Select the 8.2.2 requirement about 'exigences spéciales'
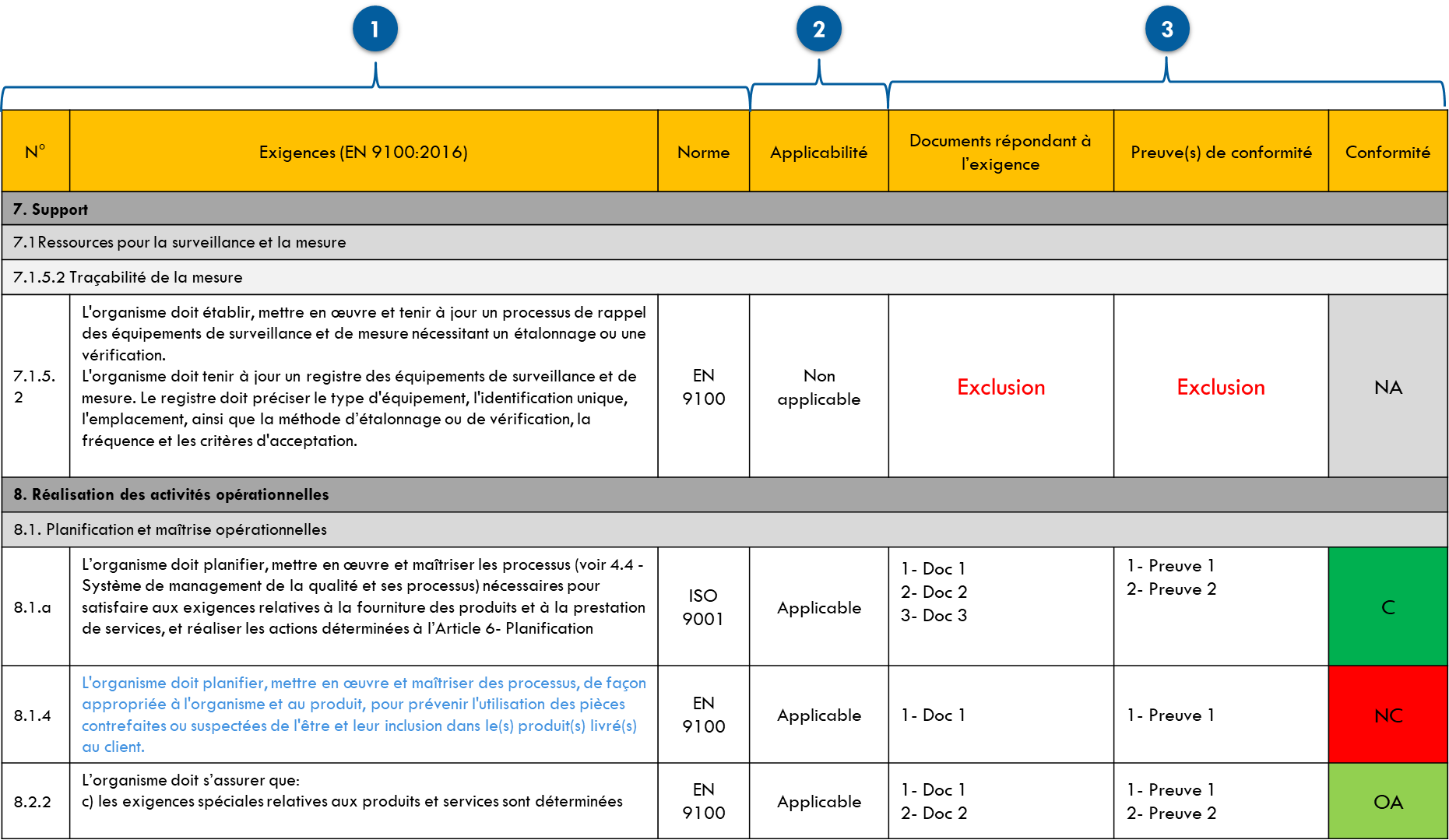 [x=352, y=790]
